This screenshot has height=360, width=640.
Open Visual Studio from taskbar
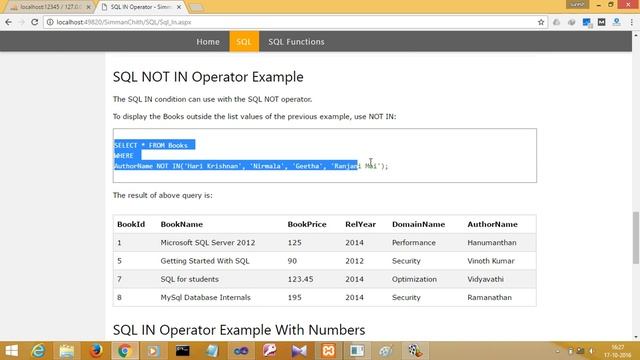tap(299, 351)
